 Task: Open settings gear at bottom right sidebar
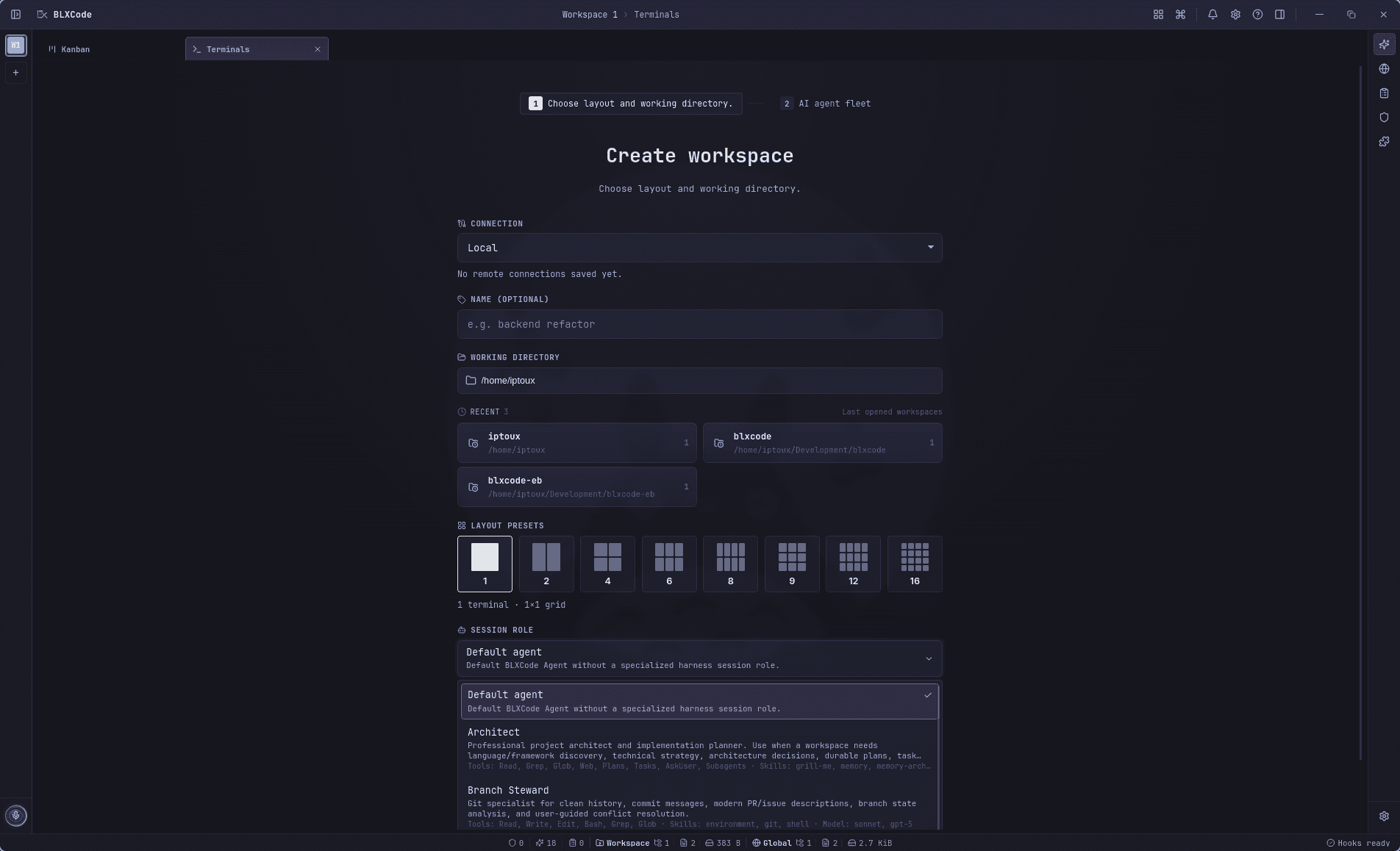tap(1384, 816)
